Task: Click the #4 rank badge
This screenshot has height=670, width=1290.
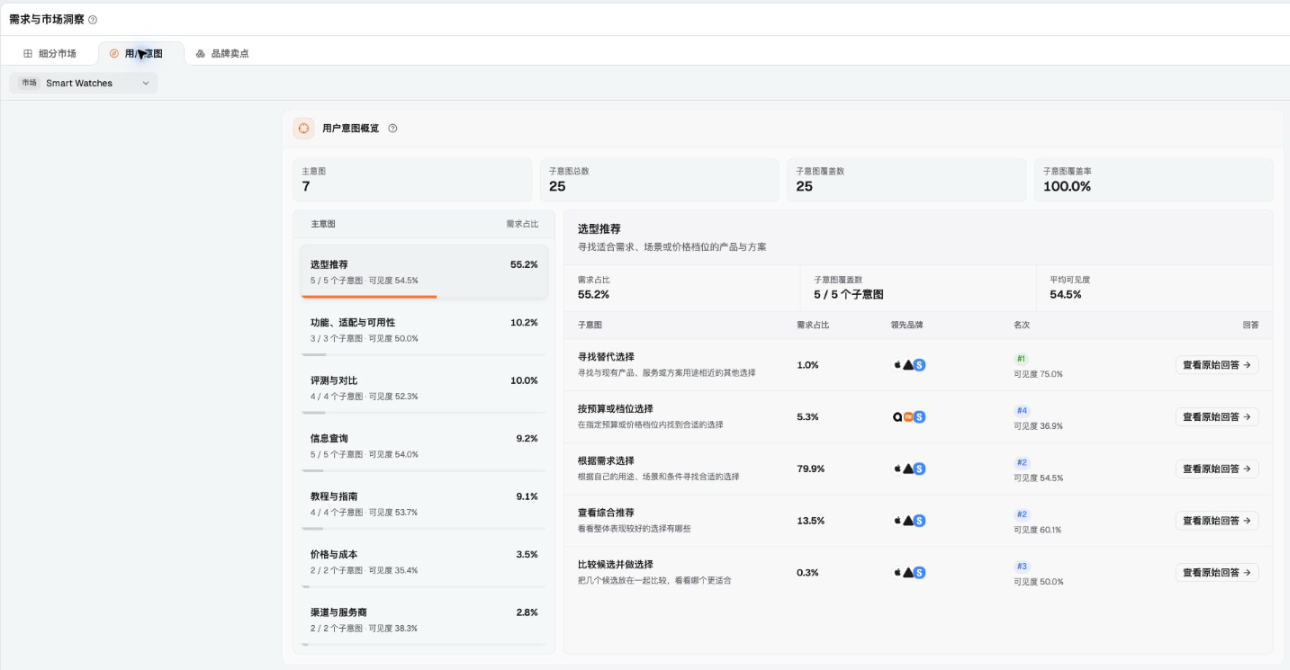Action: click(1022, 410)
